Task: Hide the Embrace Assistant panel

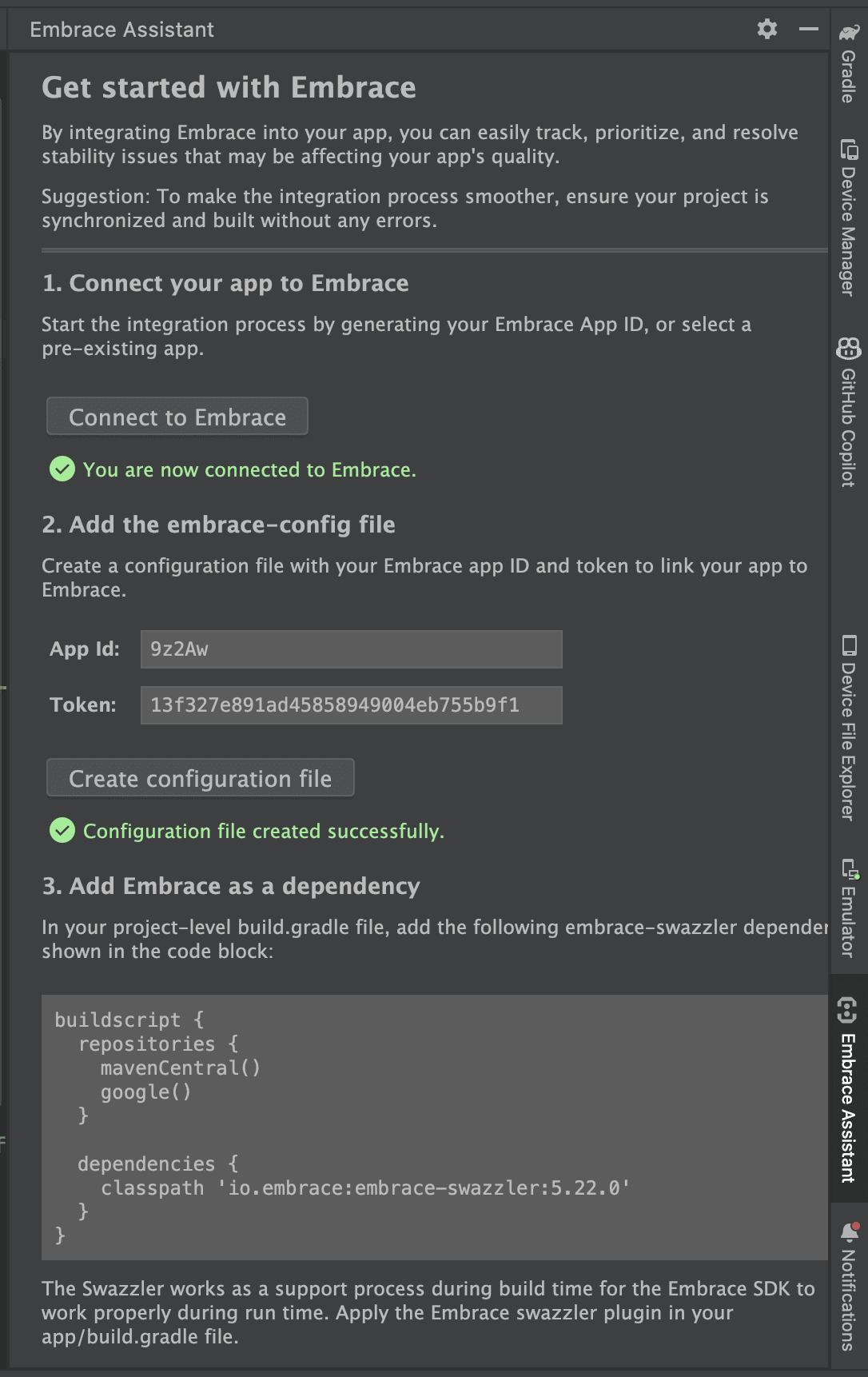Action: tap(807, 29)
